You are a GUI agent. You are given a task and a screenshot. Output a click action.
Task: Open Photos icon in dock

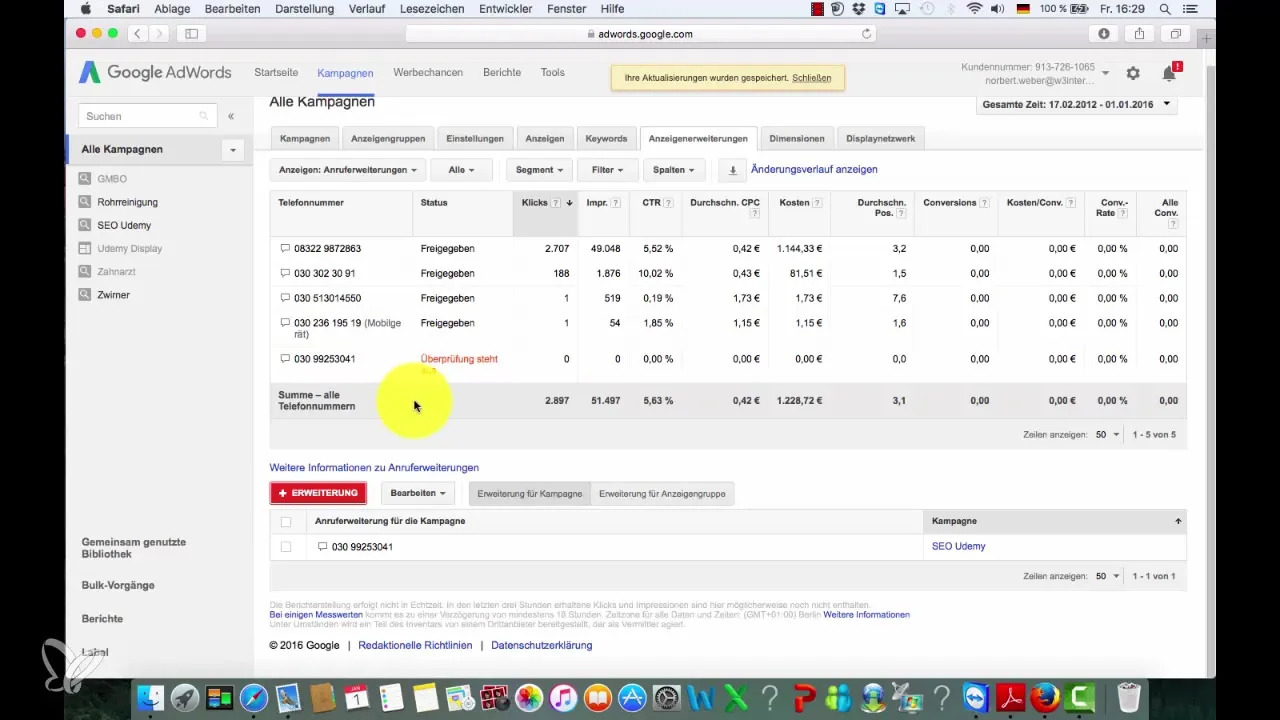[x=530, y=697]
